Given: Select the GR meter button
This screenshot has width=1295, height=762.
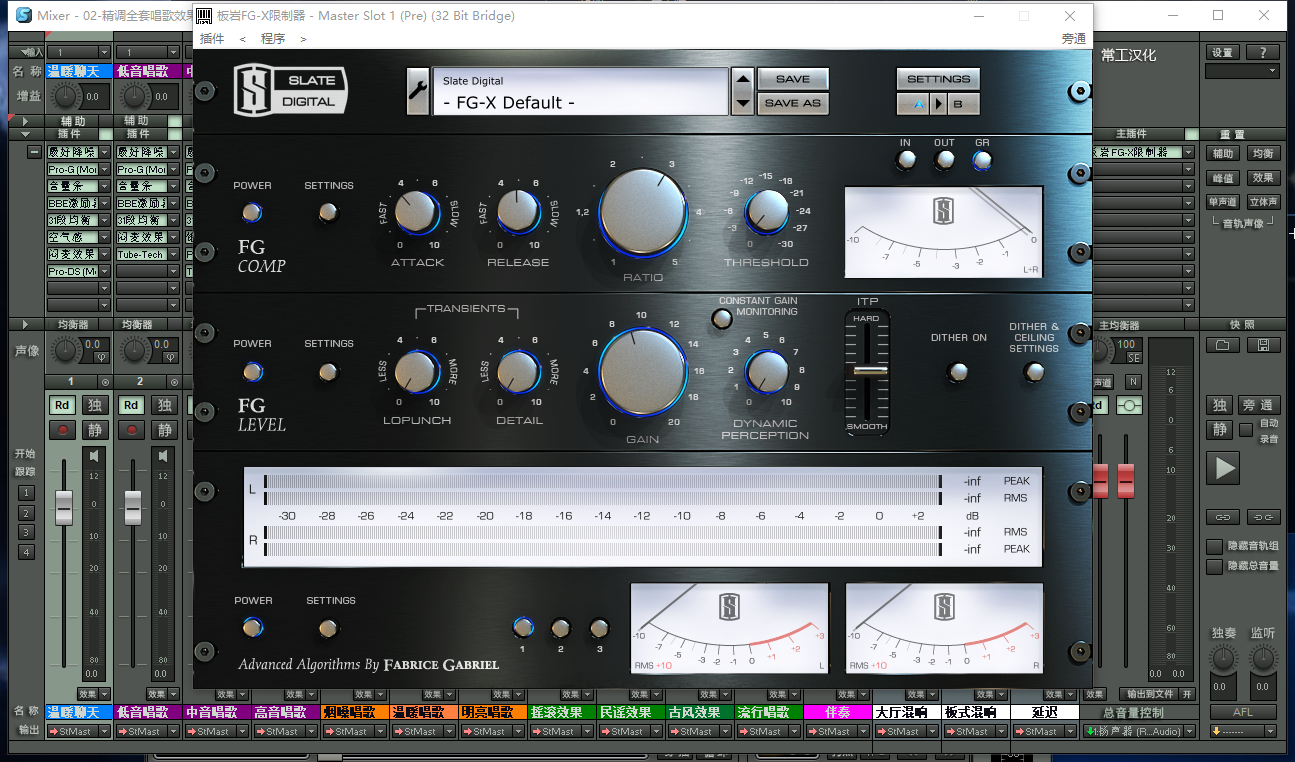Looking at the screenshot, I should tap(982, 160).
